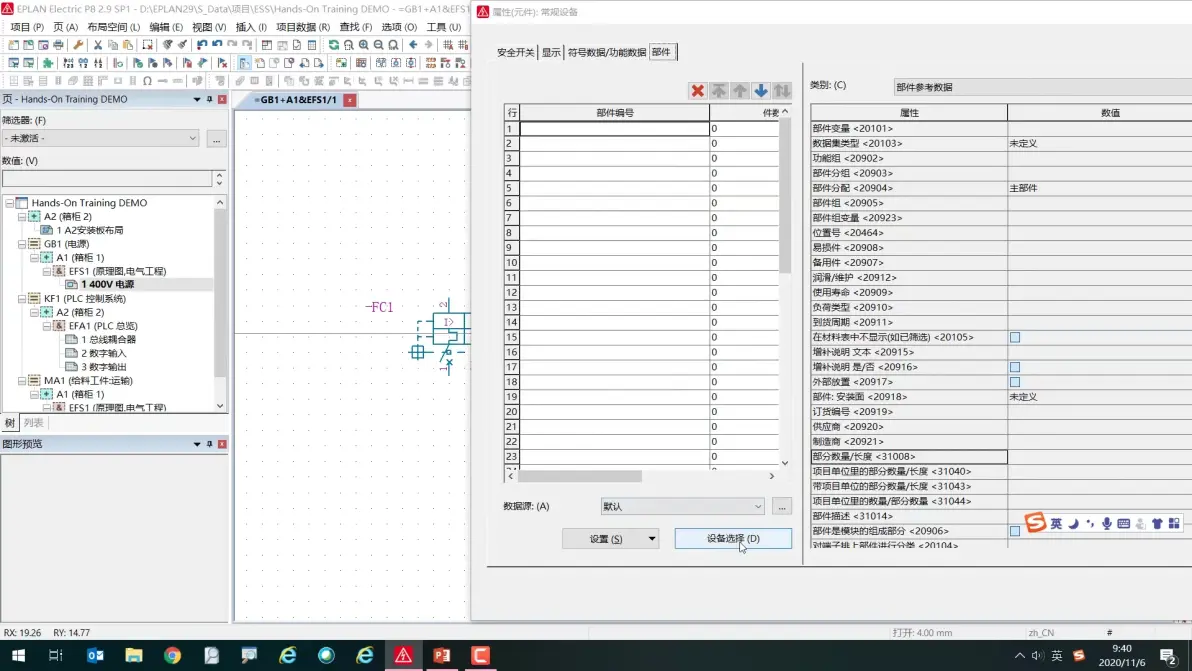Click the parts table vertical scrollbar

point(785,195)
